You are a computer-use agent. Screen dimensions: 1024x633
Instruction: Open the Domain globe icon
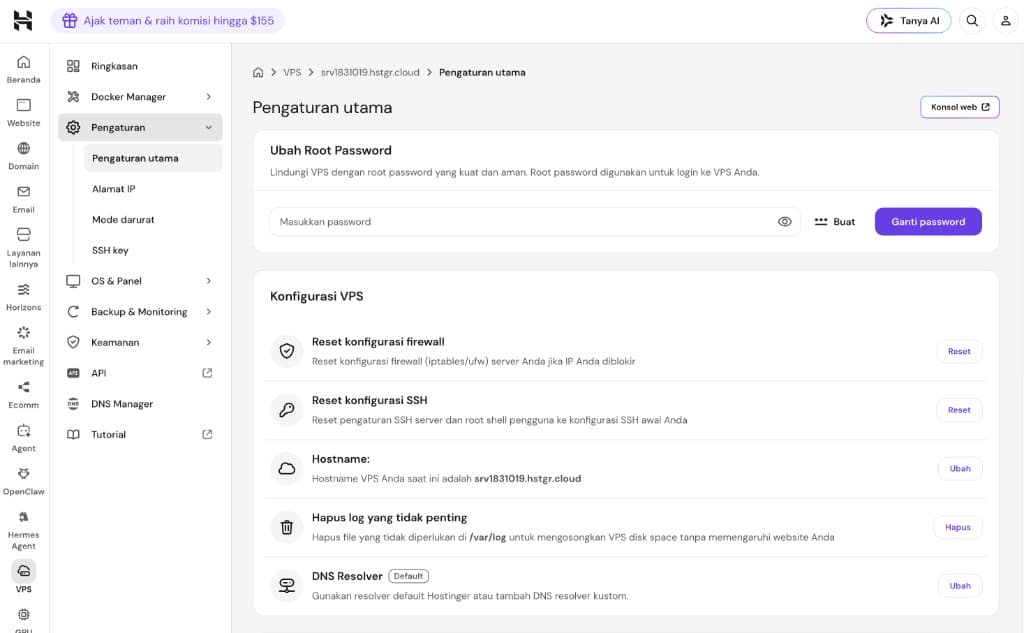24,148
